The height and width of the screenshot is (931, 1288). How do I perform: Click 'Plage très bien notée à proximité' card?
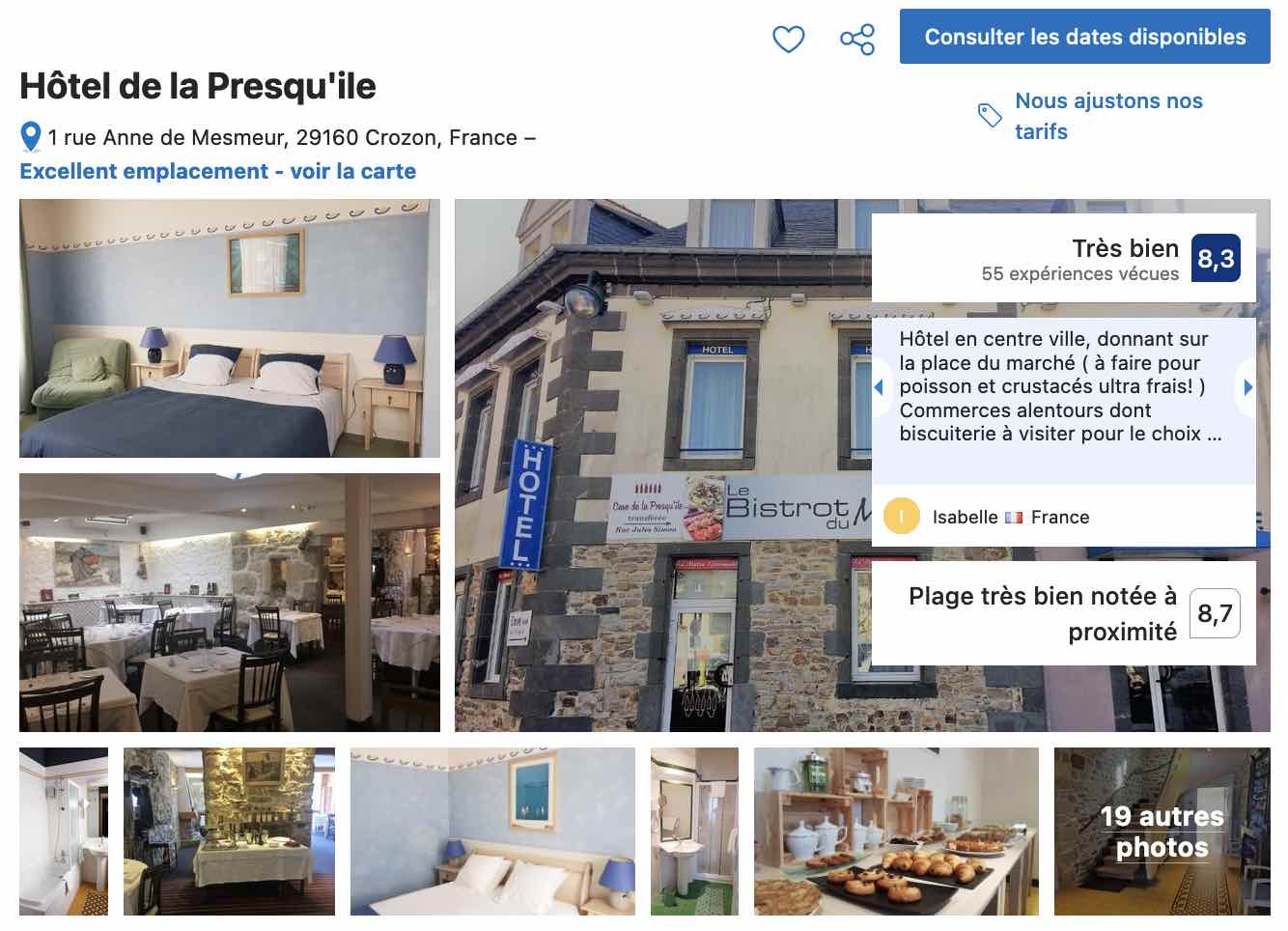tap(1064, 613)
